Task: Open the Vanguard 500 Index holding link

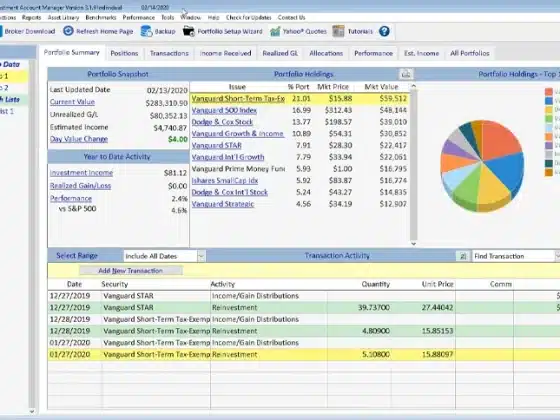Action: 224,110
